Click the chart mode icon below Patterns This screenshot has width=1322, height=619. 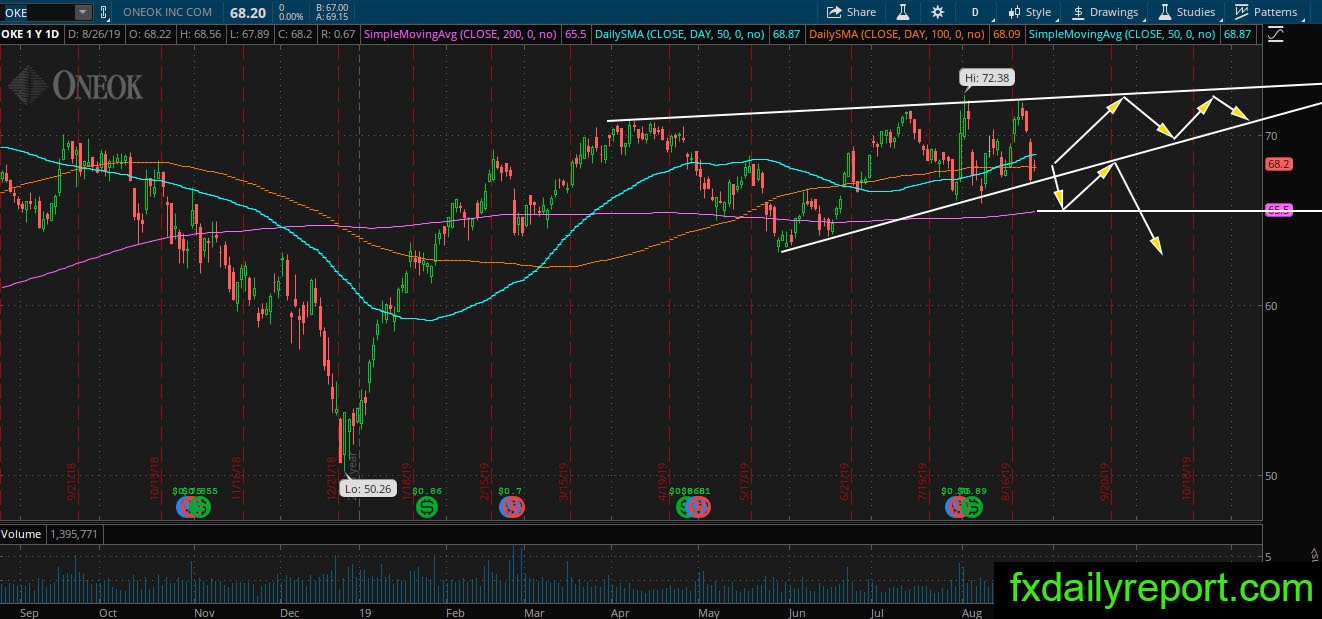coord(1275,34)
